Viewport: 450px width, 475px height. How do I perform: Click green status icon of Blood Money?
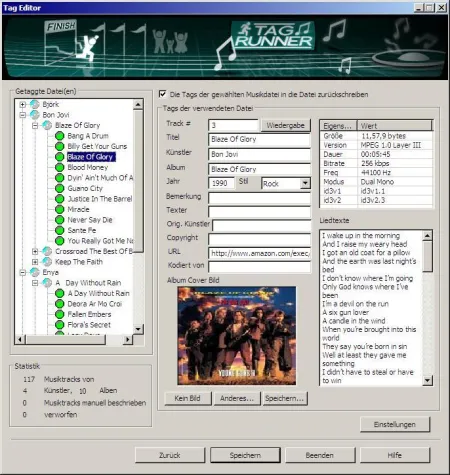[x=60, y=167]
